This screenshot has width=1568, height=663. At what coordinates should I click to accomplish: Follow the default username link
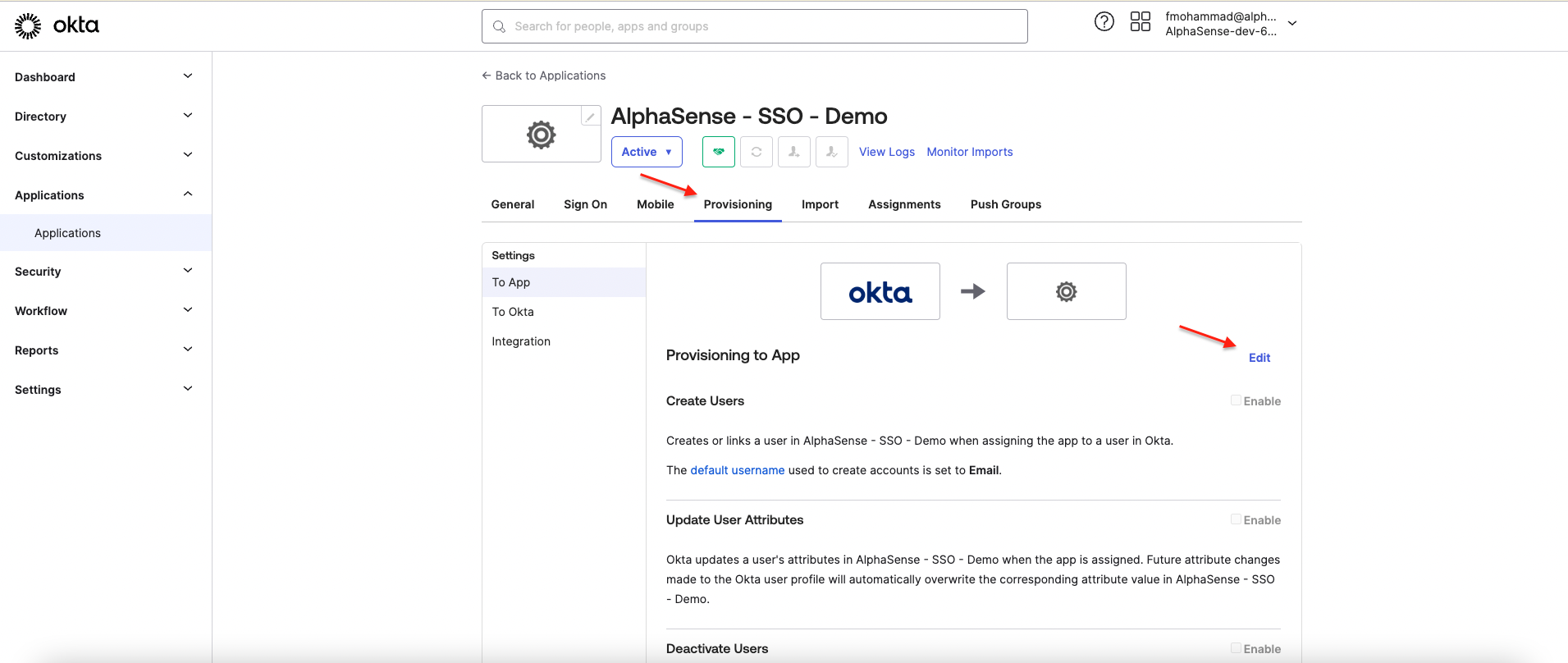point(738,470)
